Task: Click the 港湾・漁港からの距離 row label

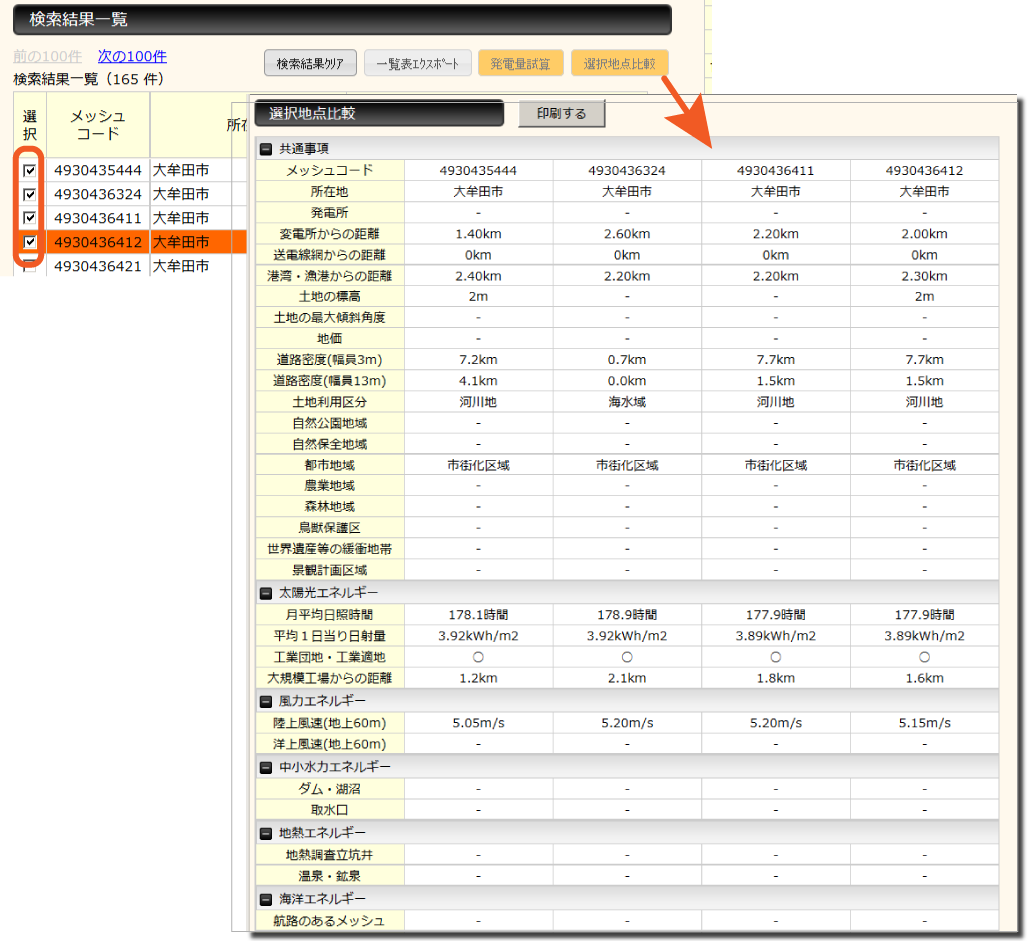Action: click(330, 276)
